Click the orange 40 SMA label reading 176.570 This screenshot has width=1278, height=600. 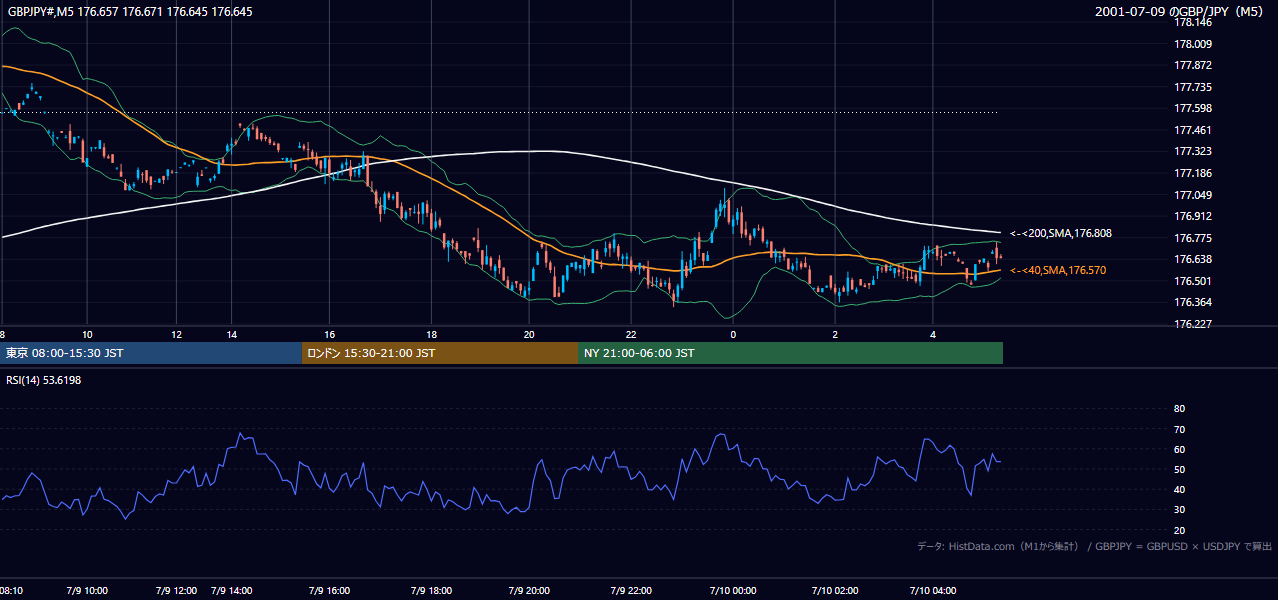(1057, 270)
